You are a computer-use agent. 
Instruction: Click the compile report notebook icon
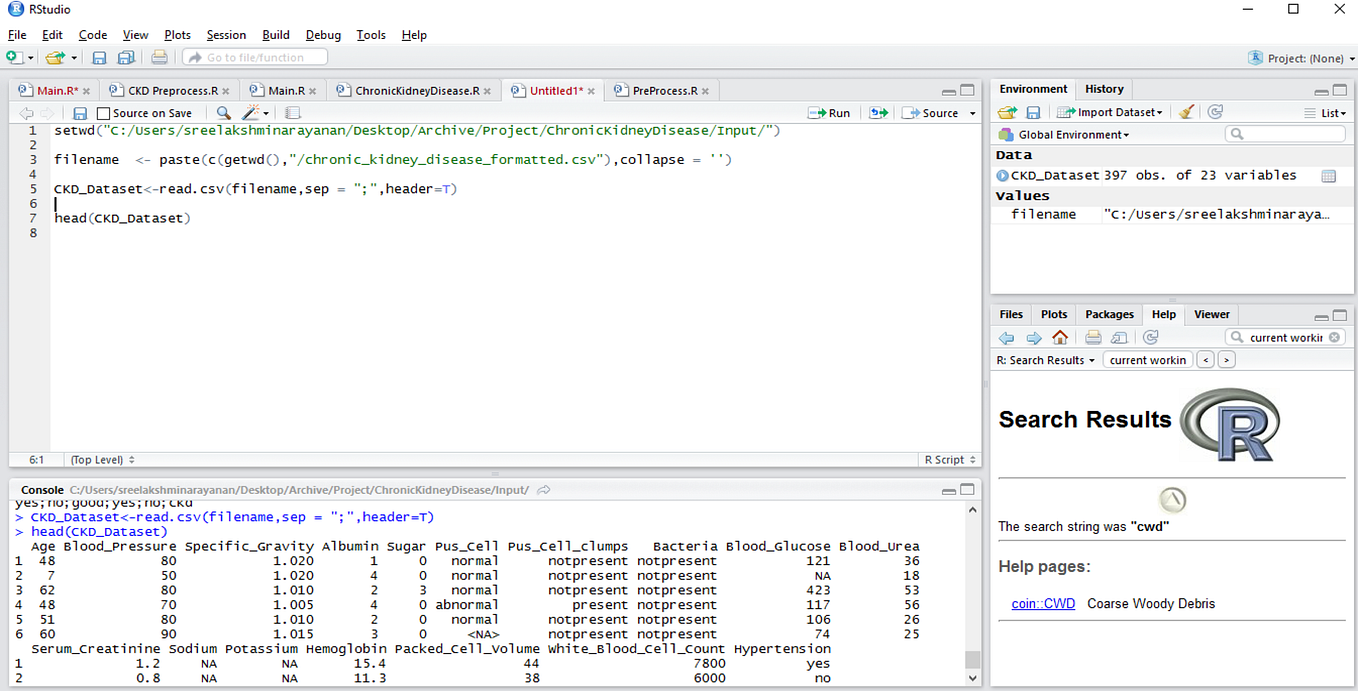click(293, 113)
